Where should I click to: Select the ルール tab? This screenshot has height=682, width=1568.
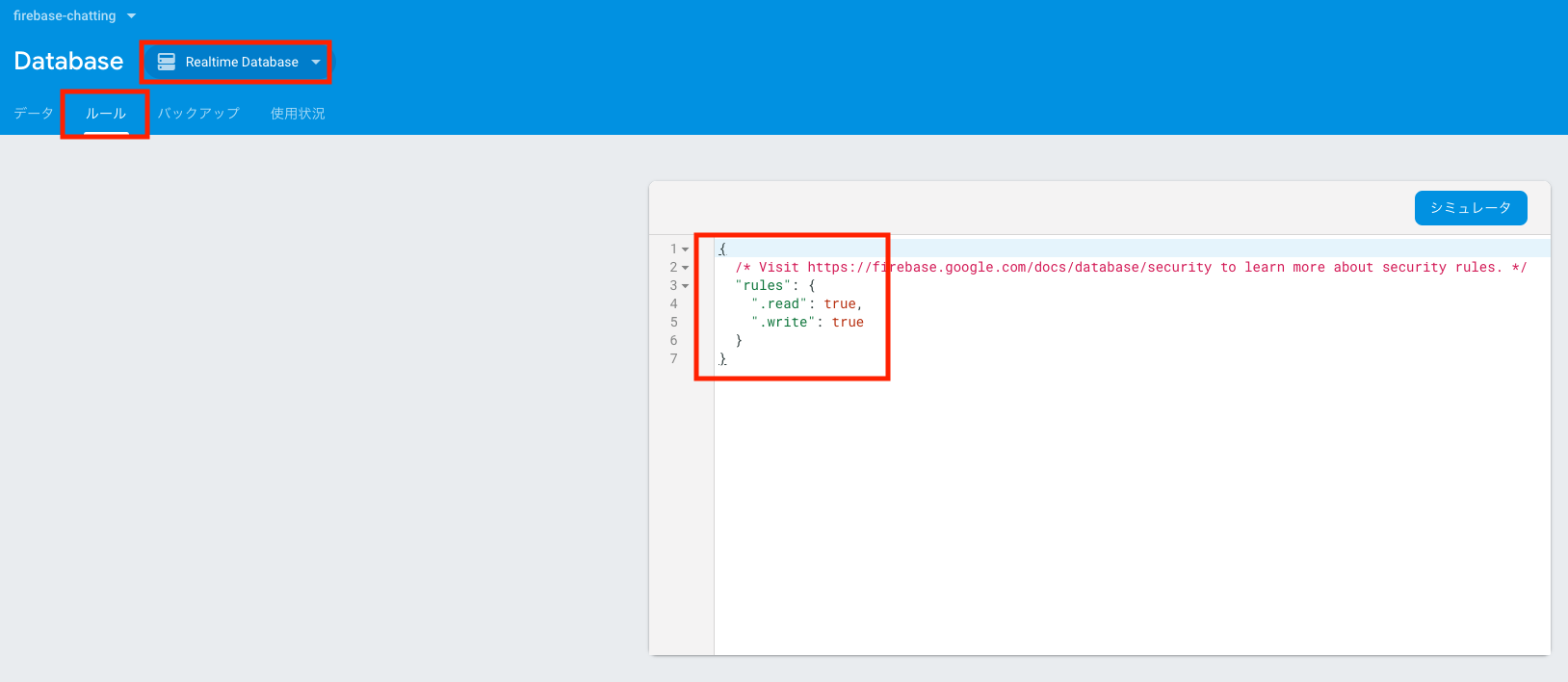pyautogui.click(x=106, y=113)
